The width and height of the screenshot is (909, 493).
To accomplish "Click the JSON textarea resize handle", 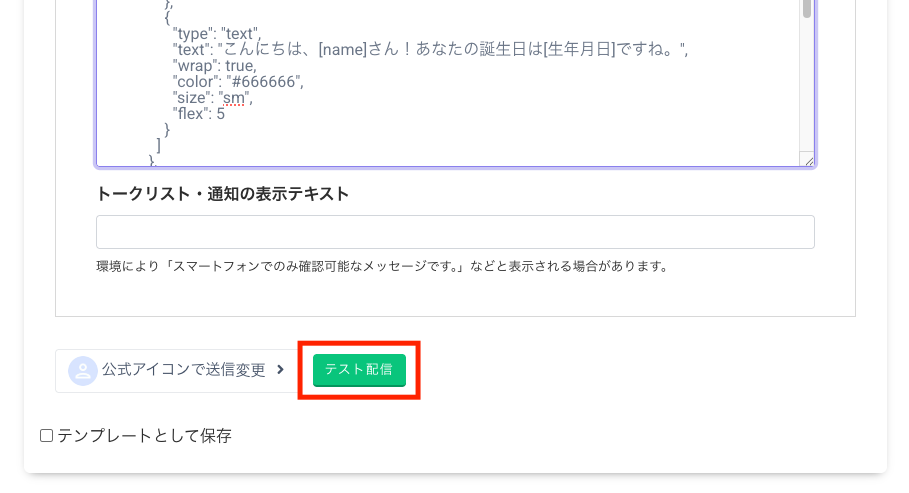I will [x=808, y=160].
